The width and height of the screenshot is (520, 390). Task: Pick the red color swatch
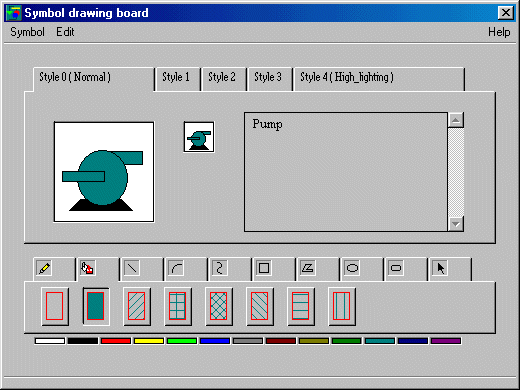(116, 341)
